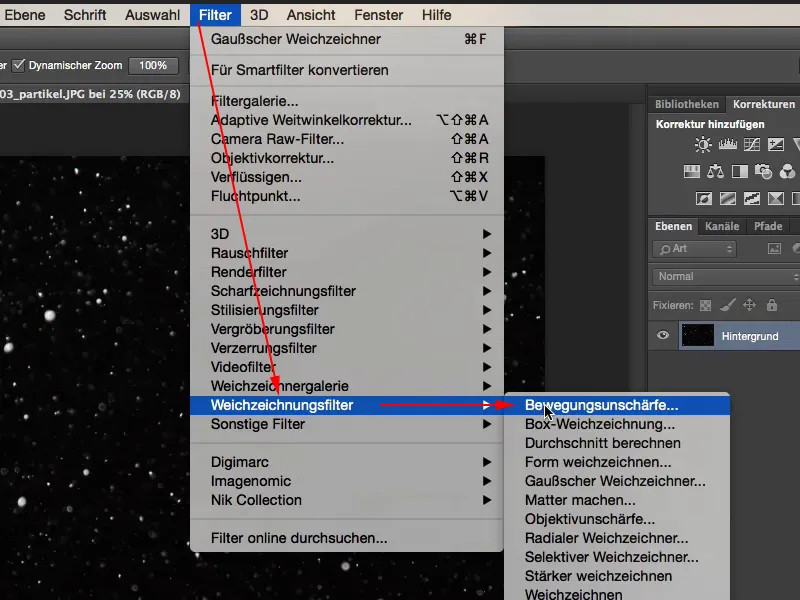This screenshot has height=600, width=800.
Task: Add a Hue/Saturation adjustment icon
Action: pyautogui.click(x=692, y=171)
